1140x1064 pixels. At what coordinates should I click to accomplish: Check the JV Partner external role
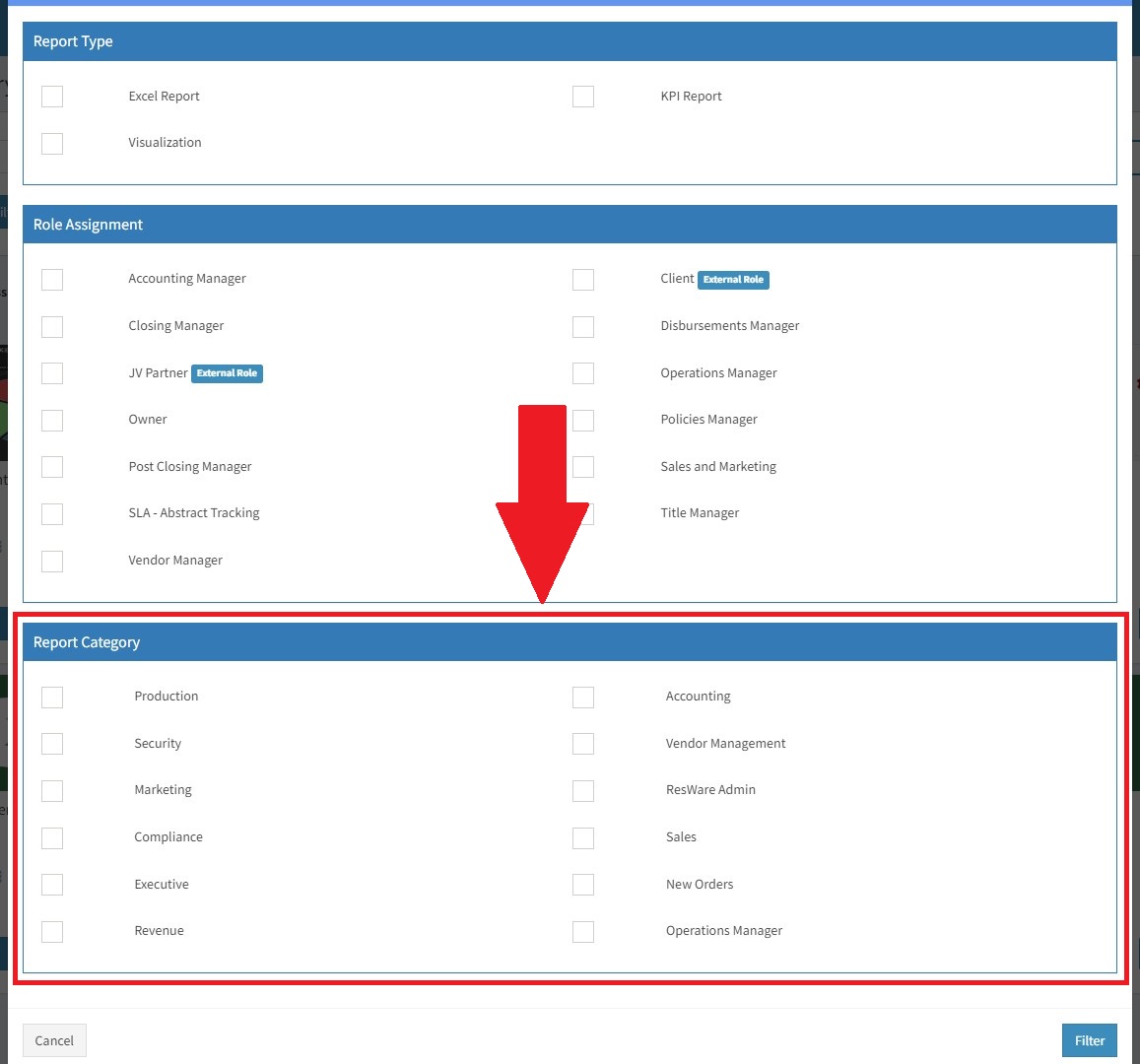click(52, 373)
